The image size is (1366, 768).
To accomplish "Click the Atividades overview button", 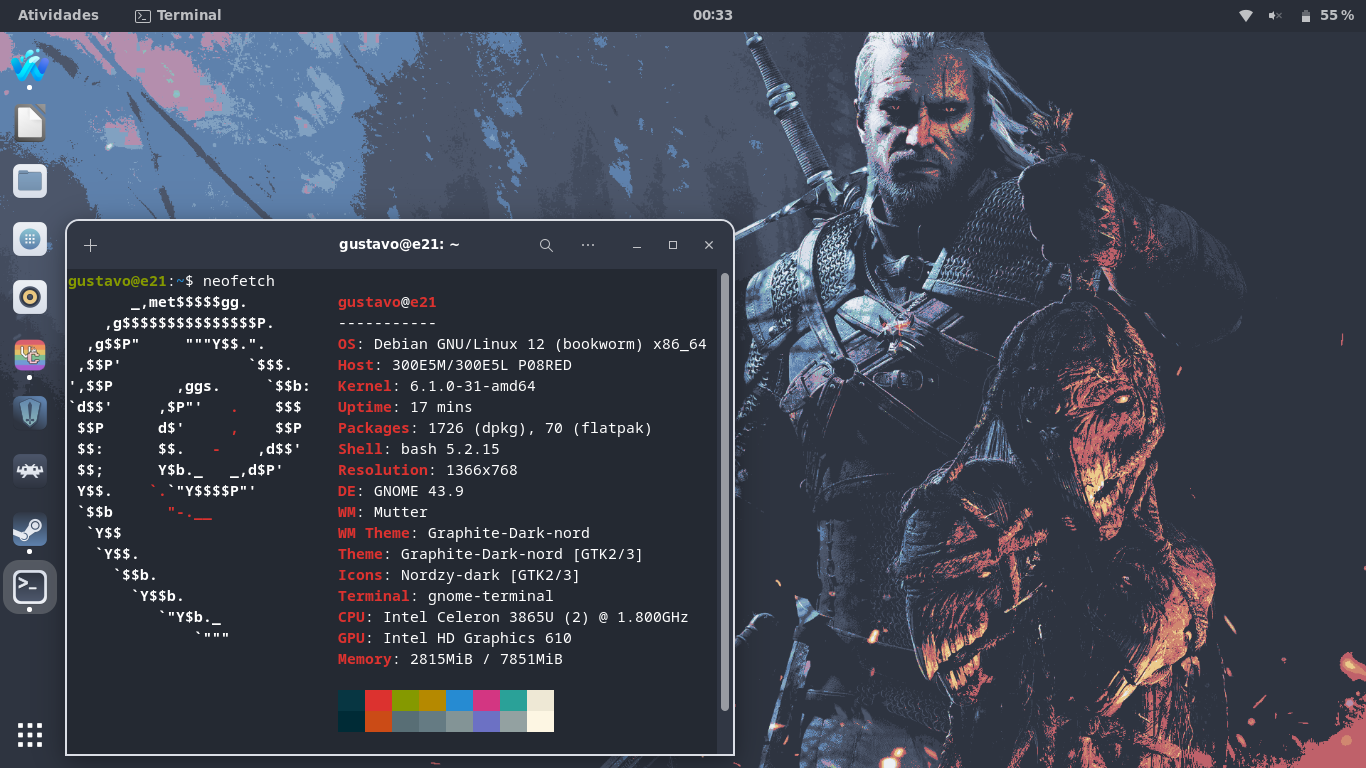I will (58, 15).
